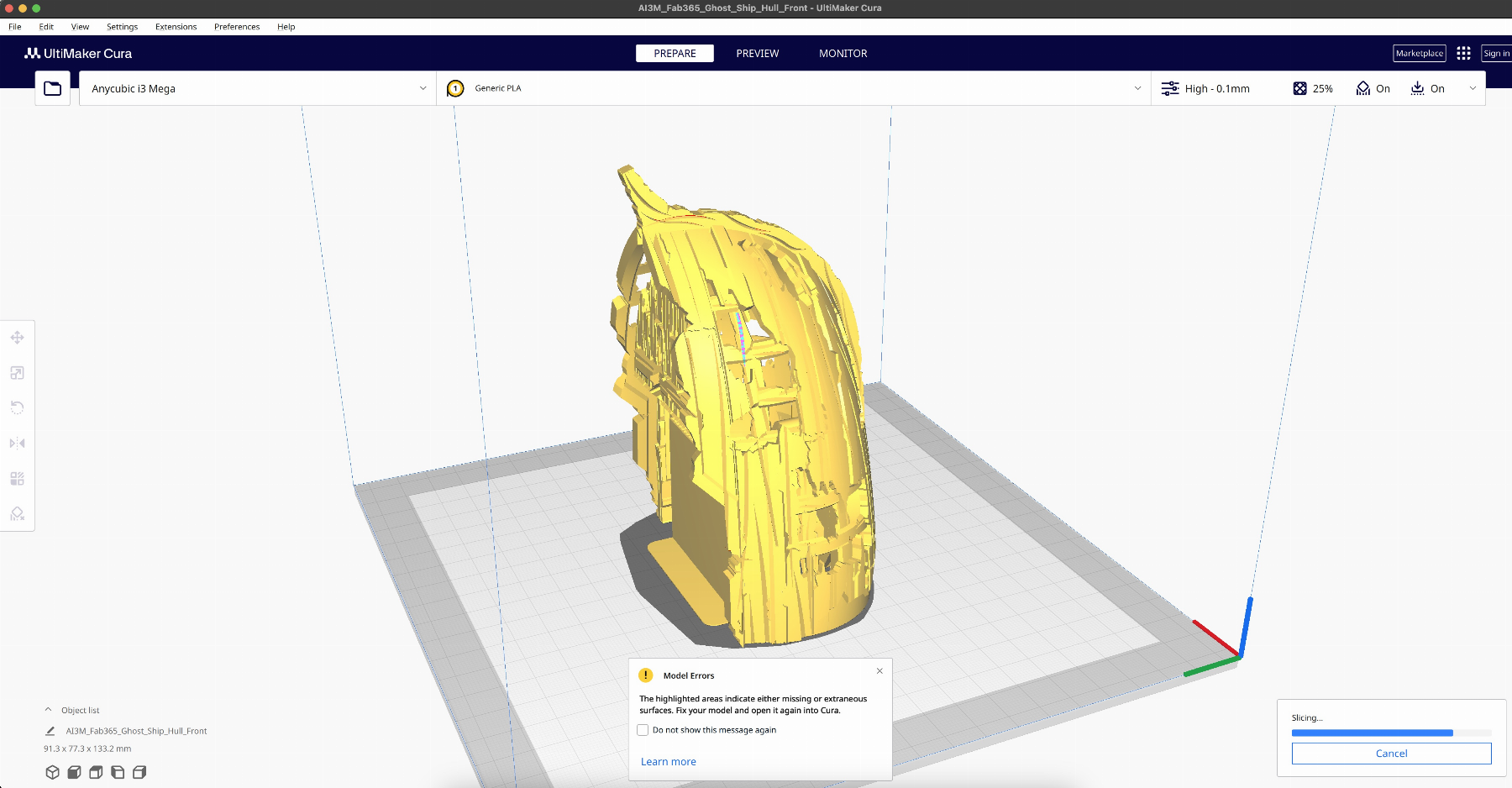The width and height of the screenshot is (1512, 788).
Task: Open the Extensions menu
Action: [x=176, y=27]
